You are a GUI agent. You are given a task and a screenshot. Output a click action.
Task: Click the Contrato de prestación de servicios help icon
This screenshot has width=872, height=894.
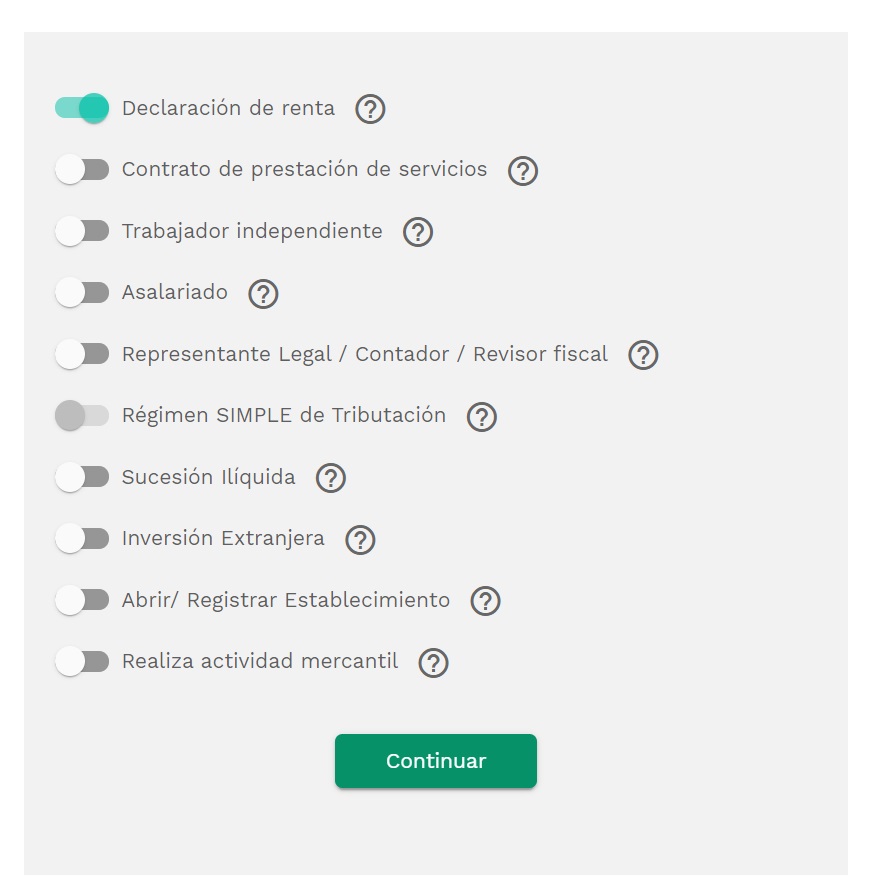pyautogui.click(x=521, y=171)
